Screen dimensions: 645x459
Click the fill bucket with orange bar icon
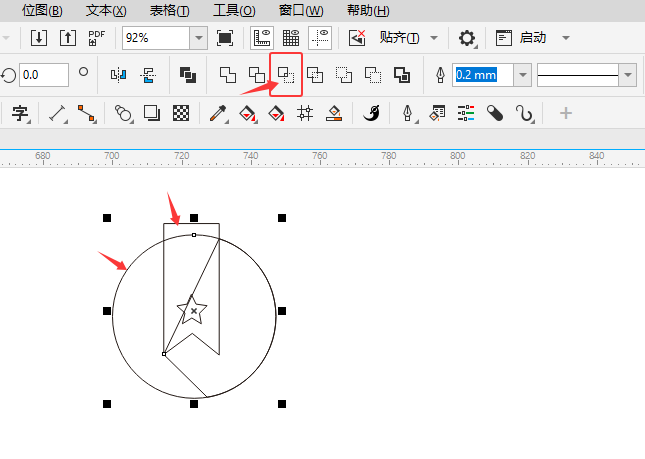tap(334, 113)
